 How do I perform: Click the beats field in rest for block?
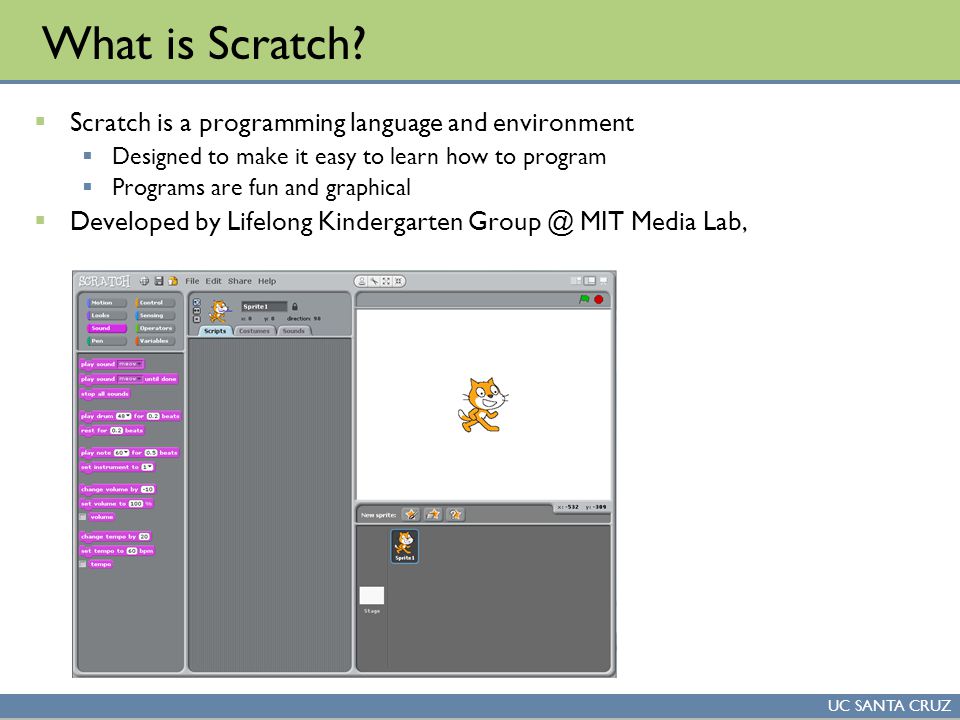(116, 430)
